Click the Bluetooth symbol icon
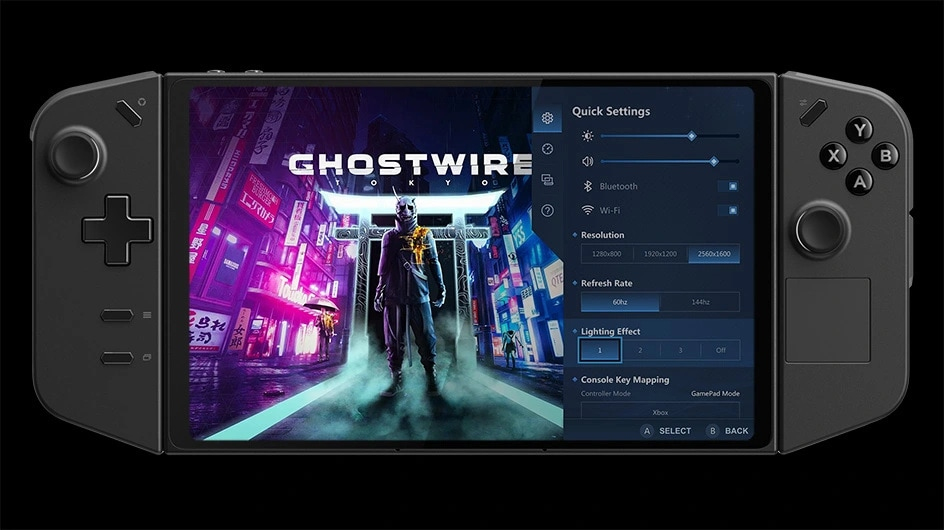The width and height of the screenshot is (944, 530). click(588, 186)
